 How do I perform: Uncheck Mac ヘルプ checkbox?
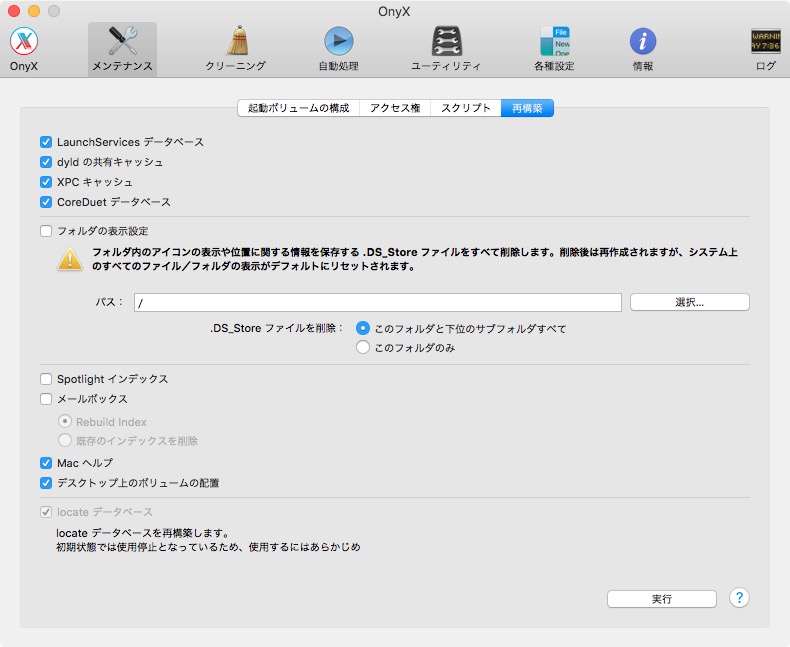[x=46, y=463]
